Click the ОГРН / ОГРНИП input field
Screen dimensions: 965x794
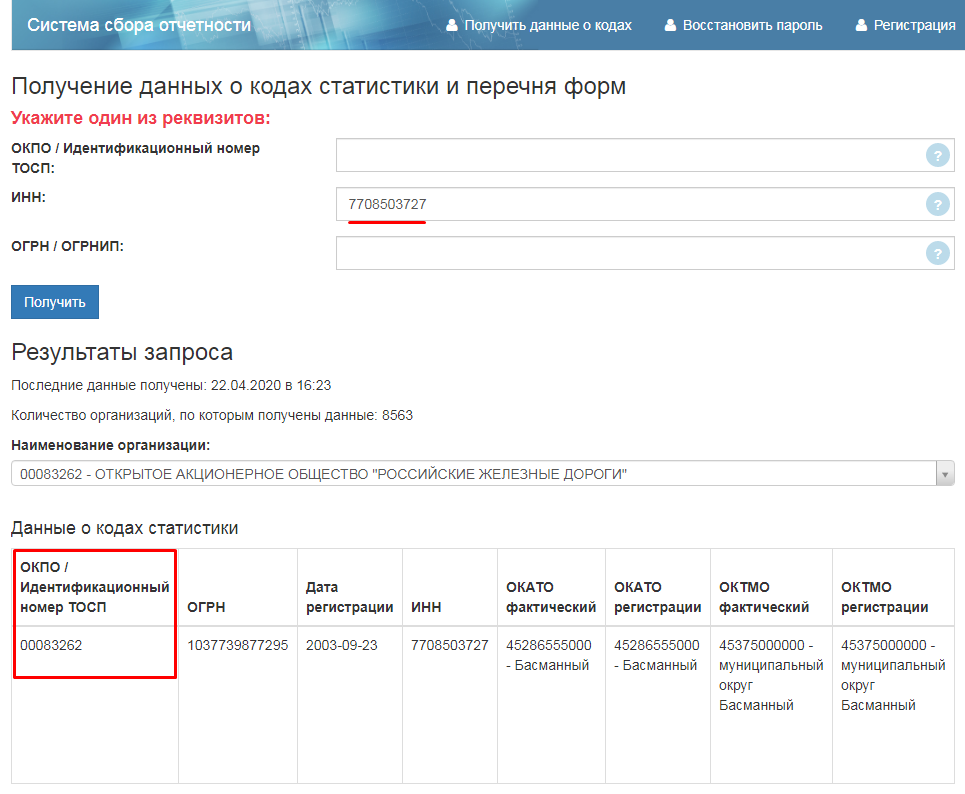tap(630, 253)
